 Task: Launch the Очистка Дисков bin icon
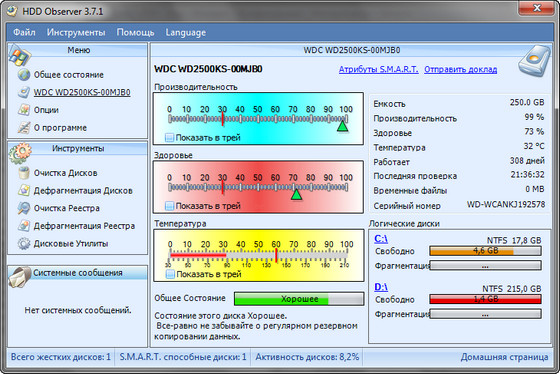(x=24, y=173)
